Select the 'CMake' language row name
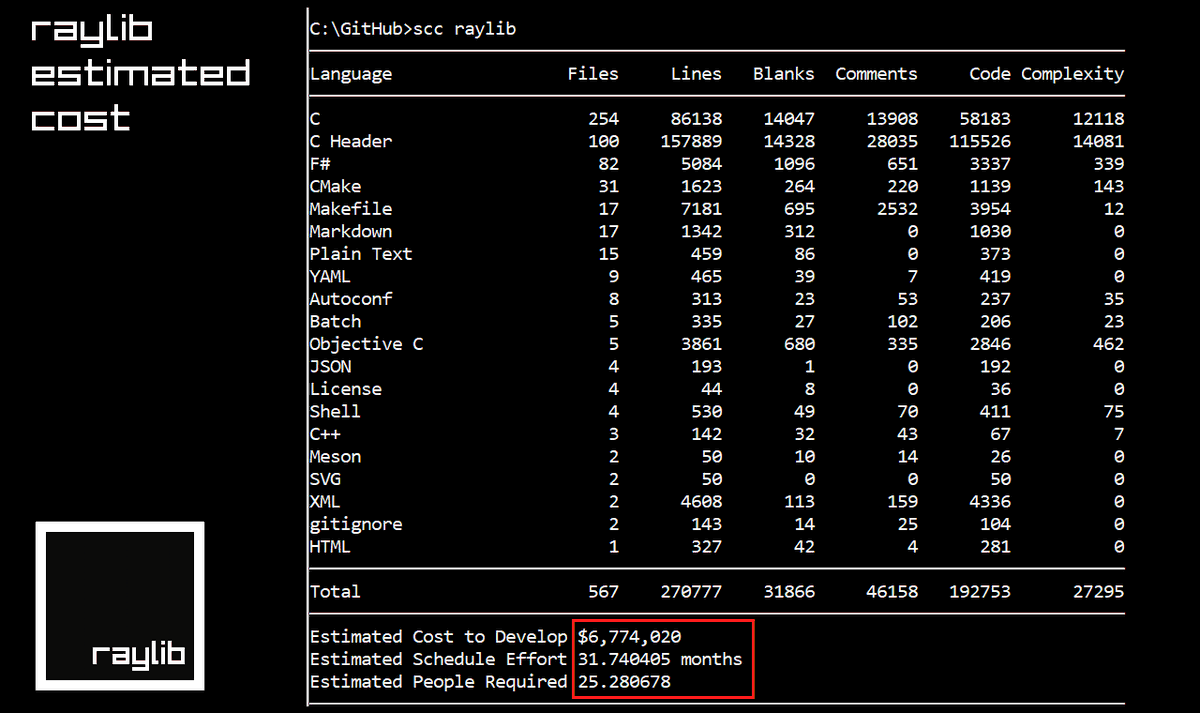Screen dimensions: 1200x713 [x=336, y=186]
